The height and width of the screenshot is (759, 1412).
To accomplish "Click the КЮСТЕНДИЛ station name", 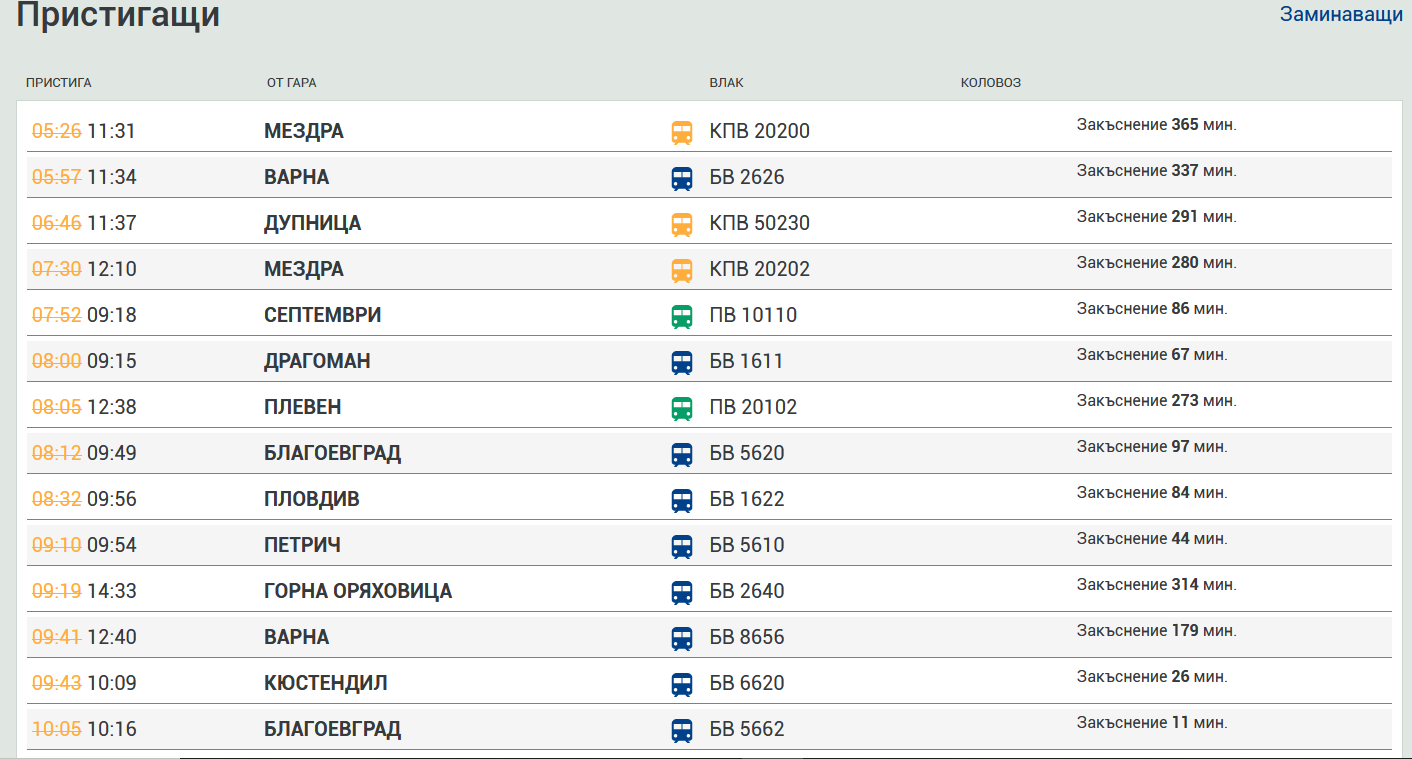I will click(x=325, y=683).
